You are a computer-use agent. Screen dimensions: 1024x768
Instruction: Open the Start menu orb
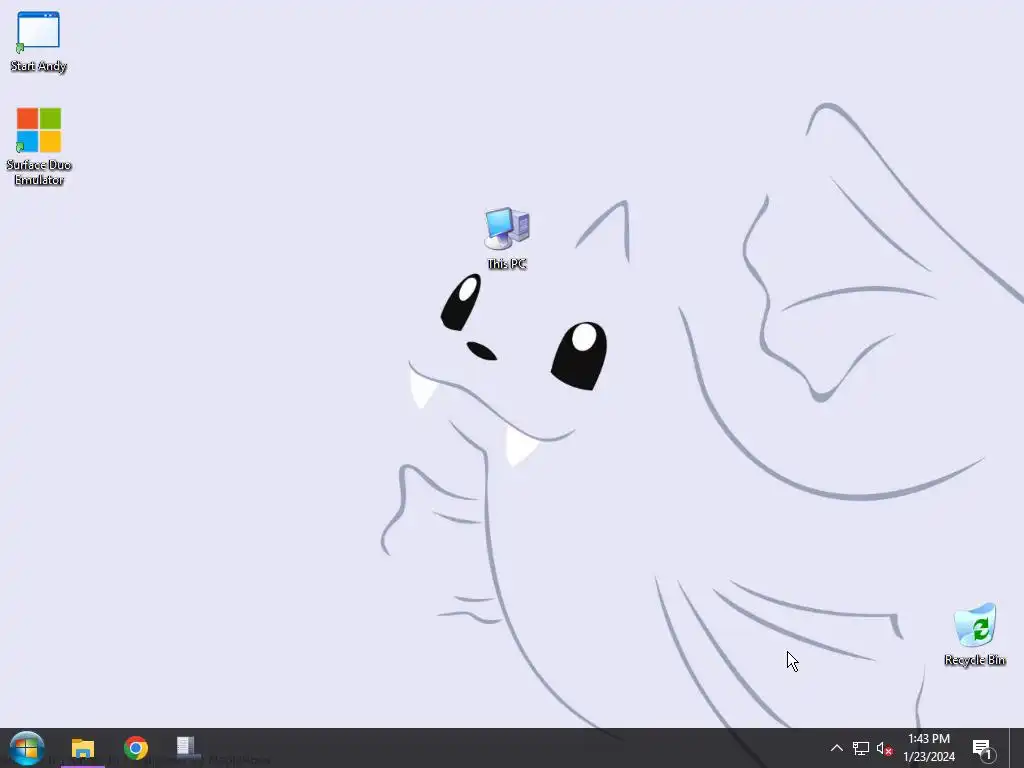pos(27,748)
